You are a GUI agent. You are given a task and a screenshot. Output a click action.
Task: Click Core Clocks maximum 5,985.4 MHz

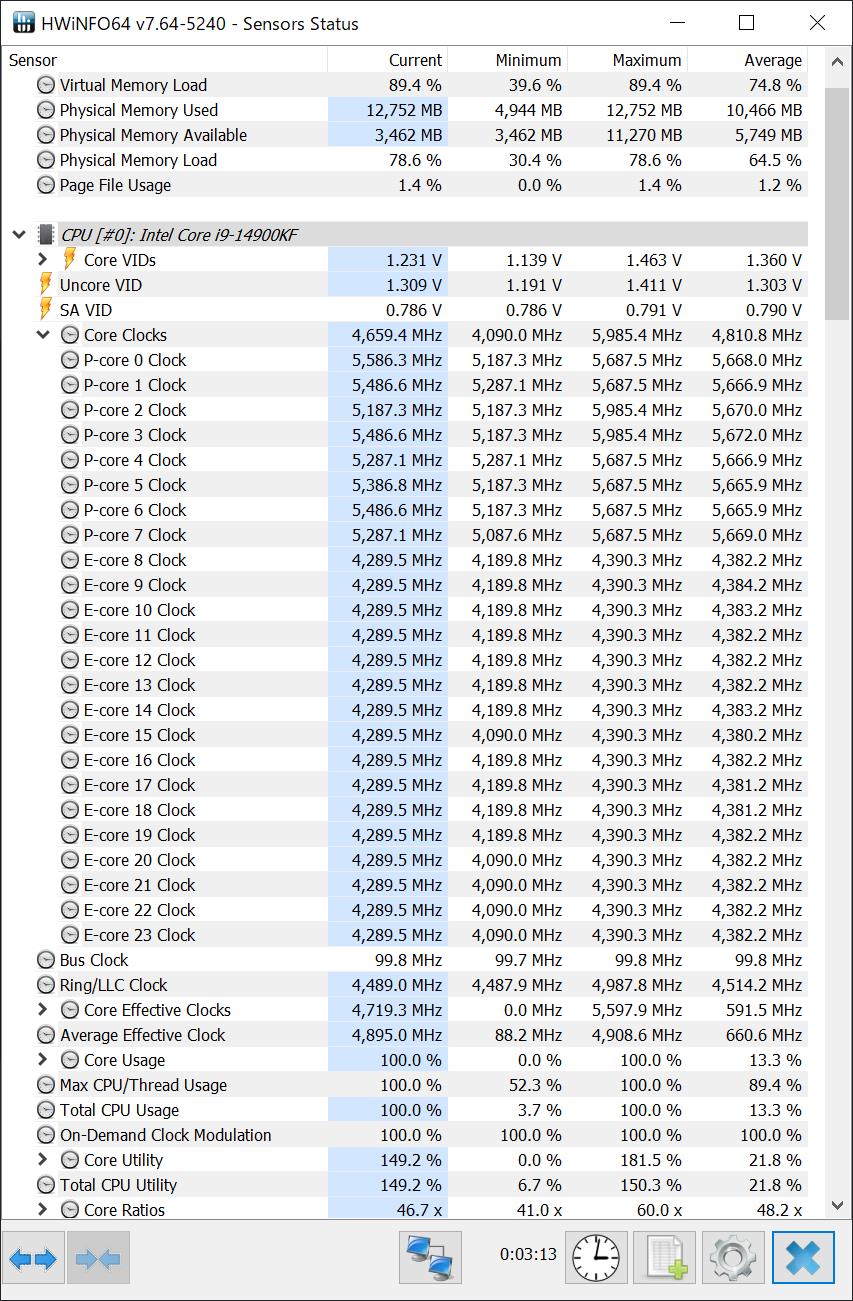point(637,335)
